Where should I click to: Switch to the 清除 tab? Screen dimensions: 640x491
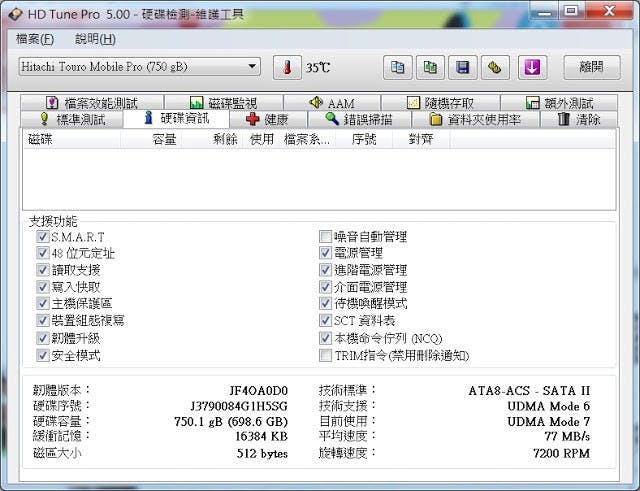click(x=579, y=119)
